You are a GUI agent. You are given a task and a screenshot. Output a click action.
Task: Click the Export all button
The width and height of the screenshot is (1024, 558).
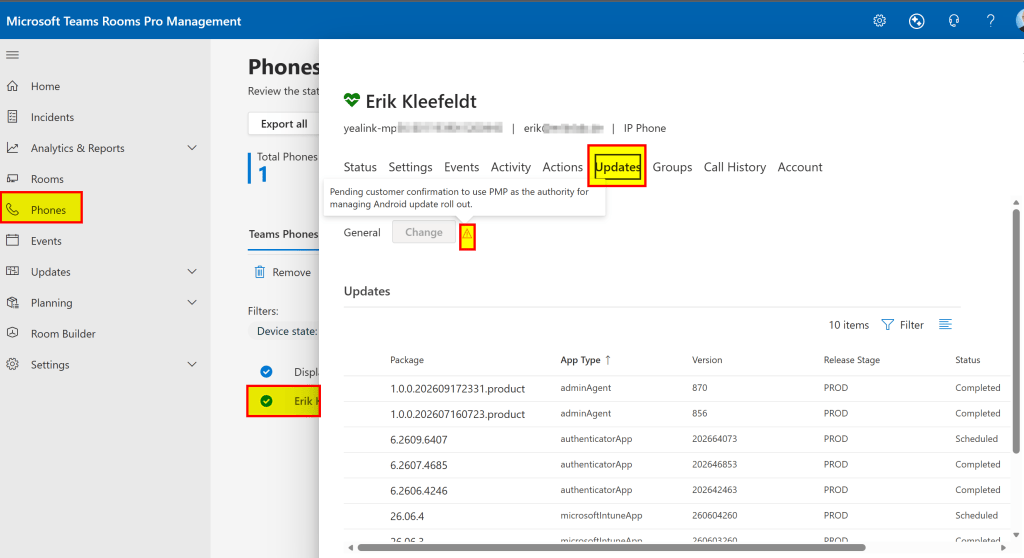coord(284,123)
